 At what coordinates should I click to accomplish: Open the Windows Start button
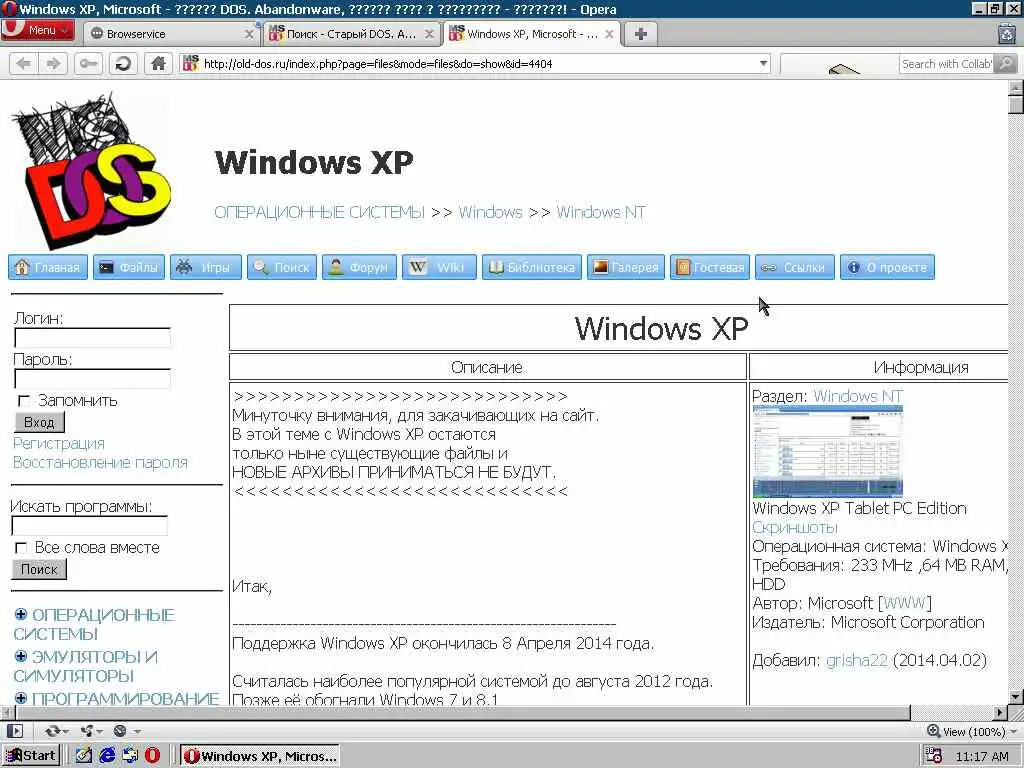[x=31, y=756]
